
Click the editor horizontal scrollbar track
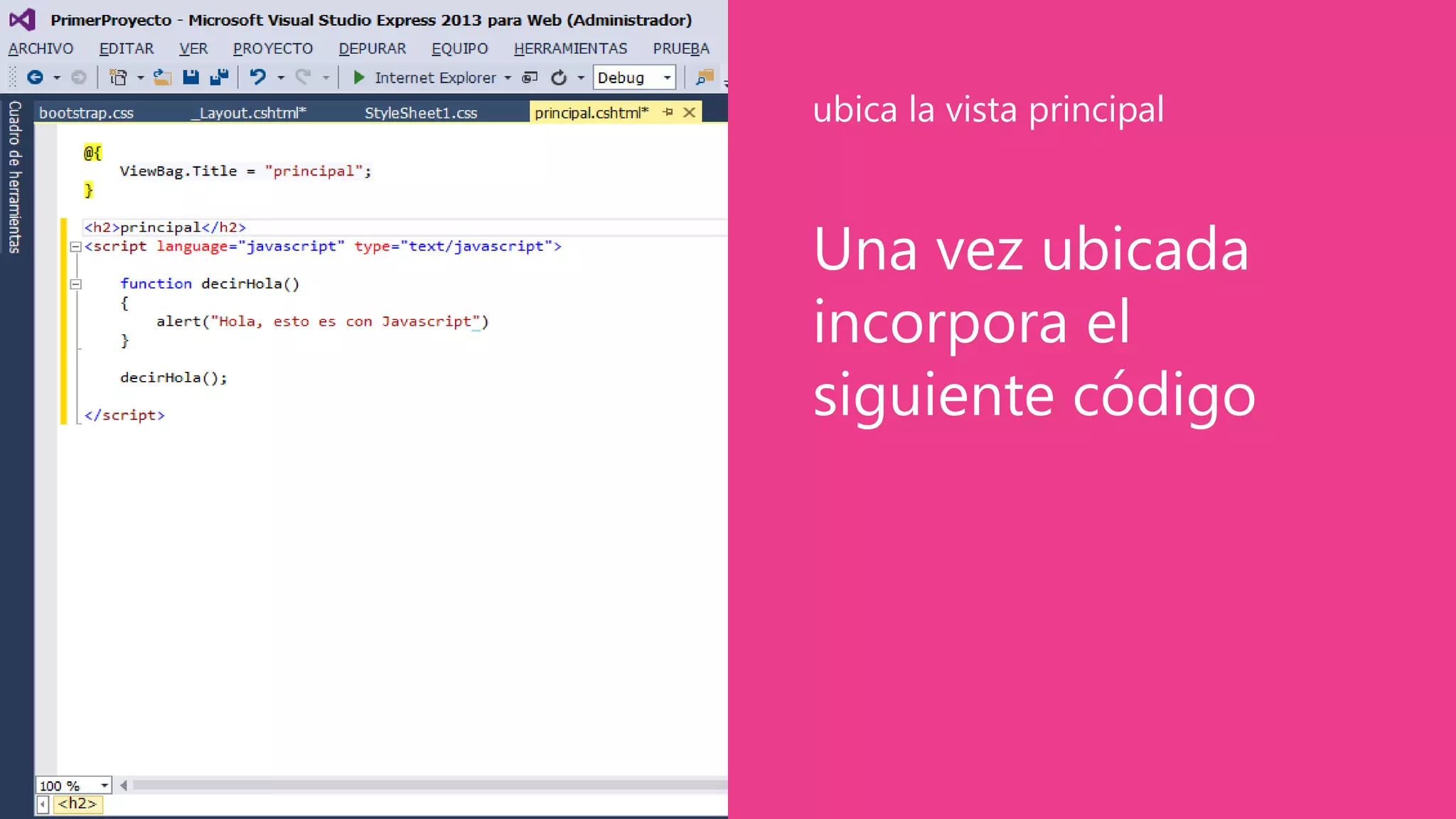pyautogui.click(x=429, y=785)
